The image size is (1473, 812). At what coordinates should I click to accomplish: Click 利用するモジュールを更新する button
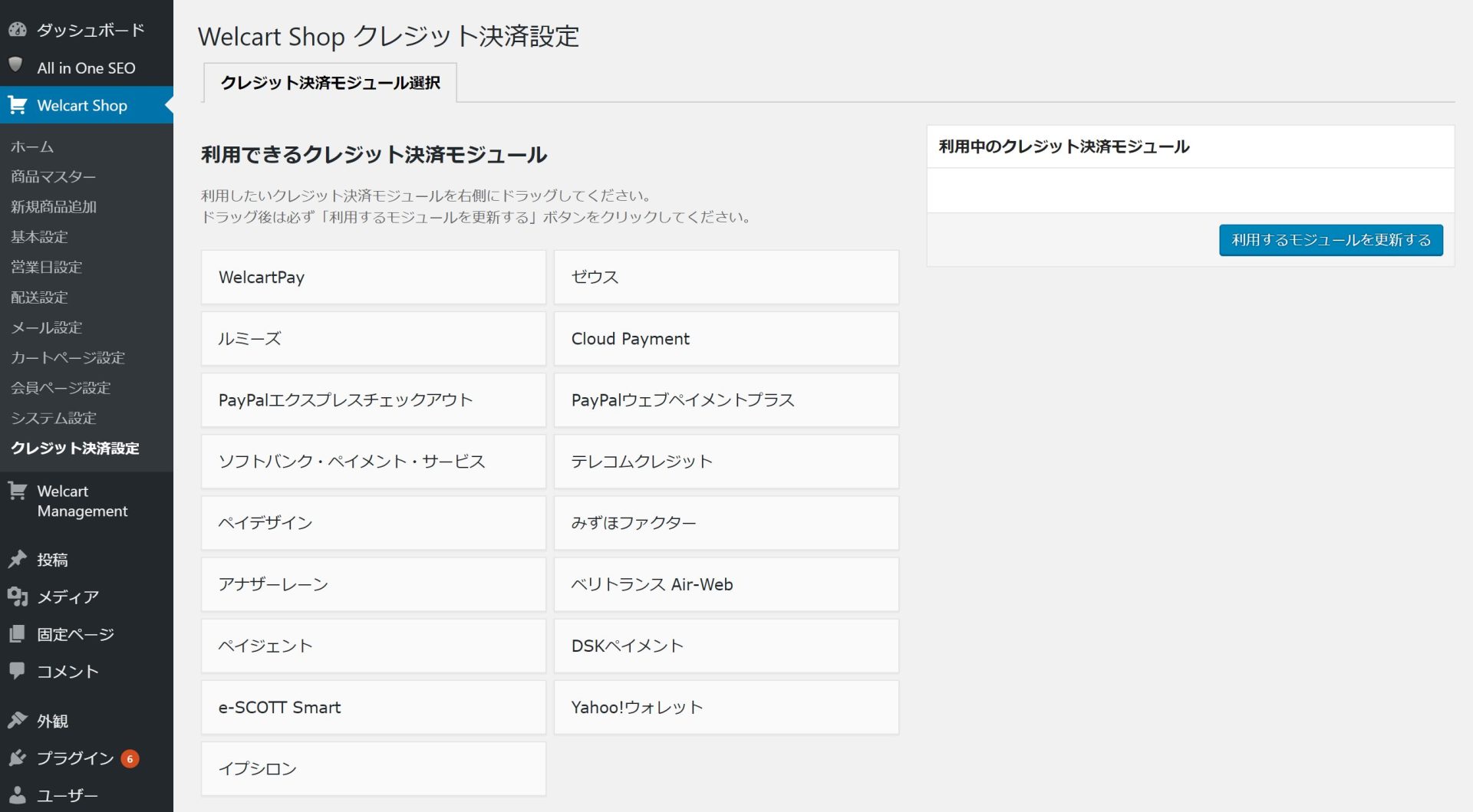[x=1330, y=240]
